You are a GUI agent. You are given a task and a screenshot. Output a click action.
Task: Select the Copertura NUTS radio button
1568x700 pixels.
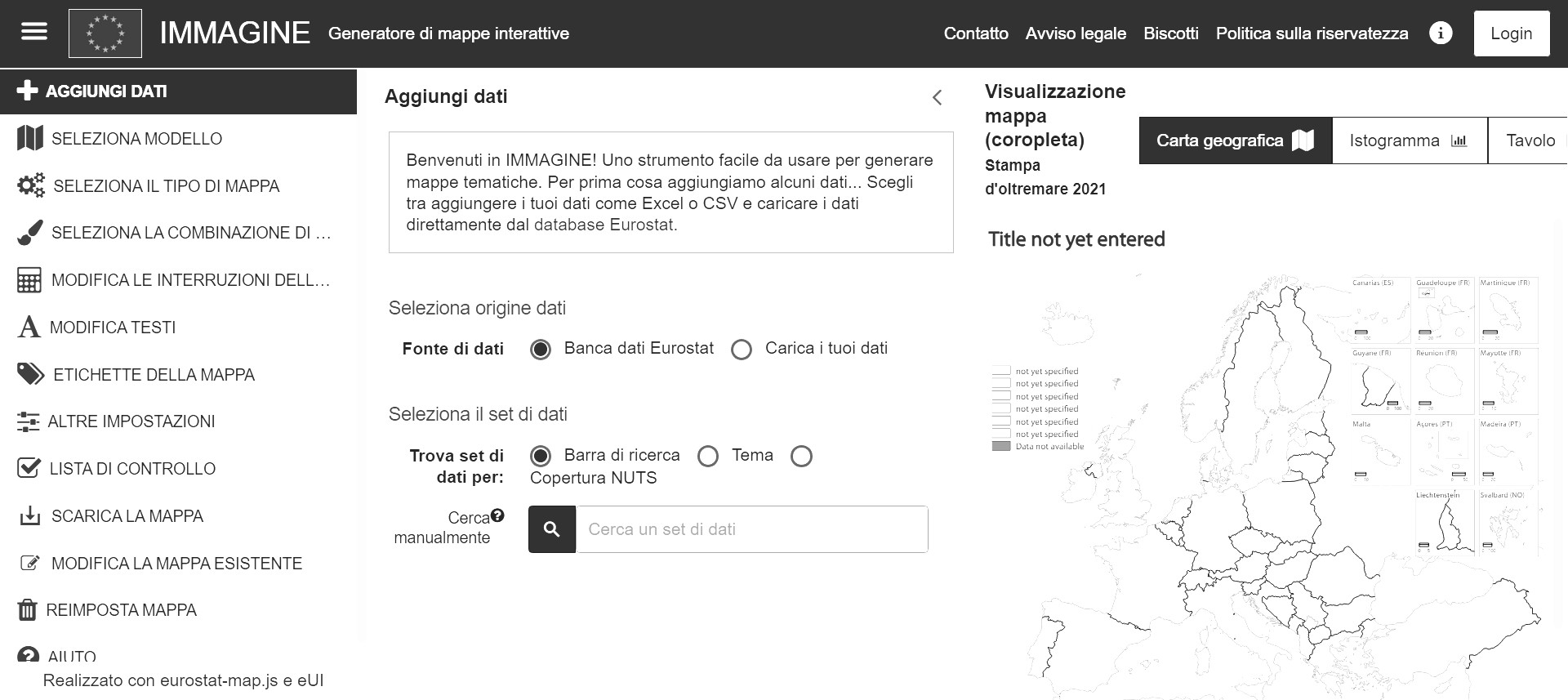(801, 457)
